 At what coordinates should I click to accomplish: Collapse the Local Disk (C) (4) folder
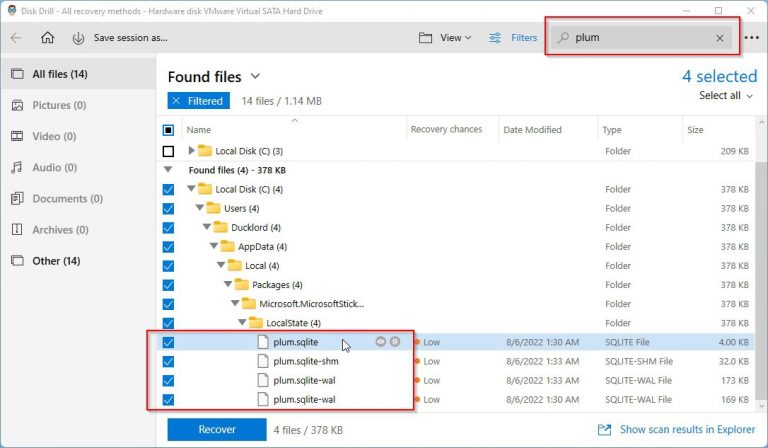(192, 188)
